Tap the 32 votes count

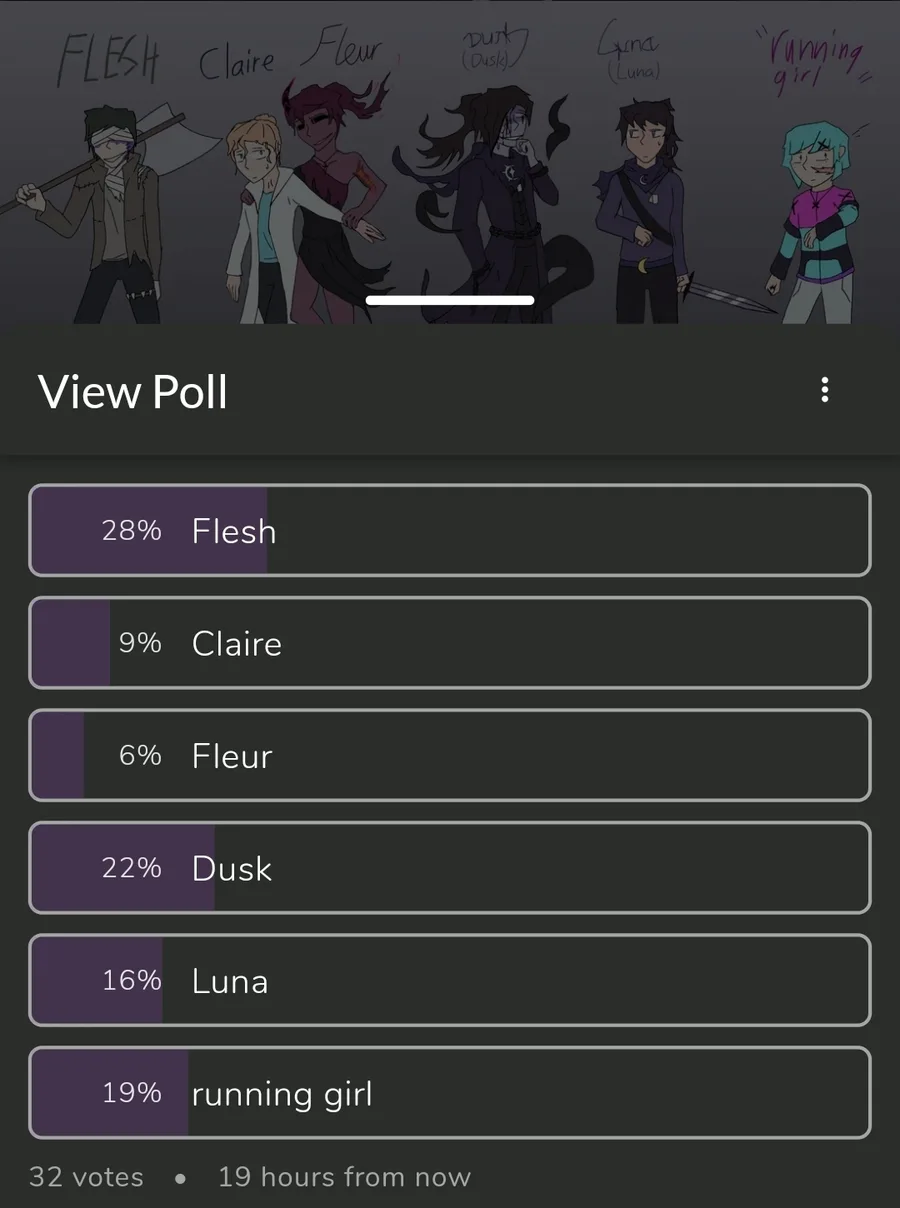pos(86,1177)
